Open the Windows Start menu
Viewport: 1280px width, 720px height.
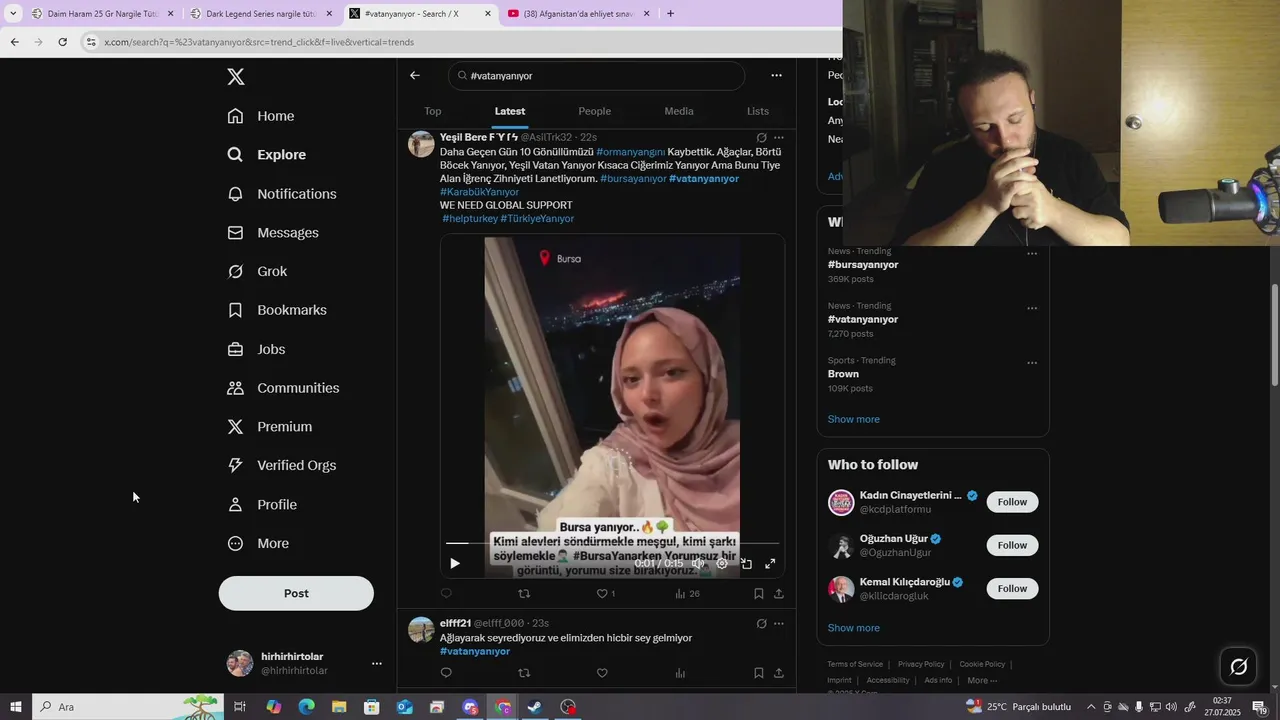click(16, 707)
